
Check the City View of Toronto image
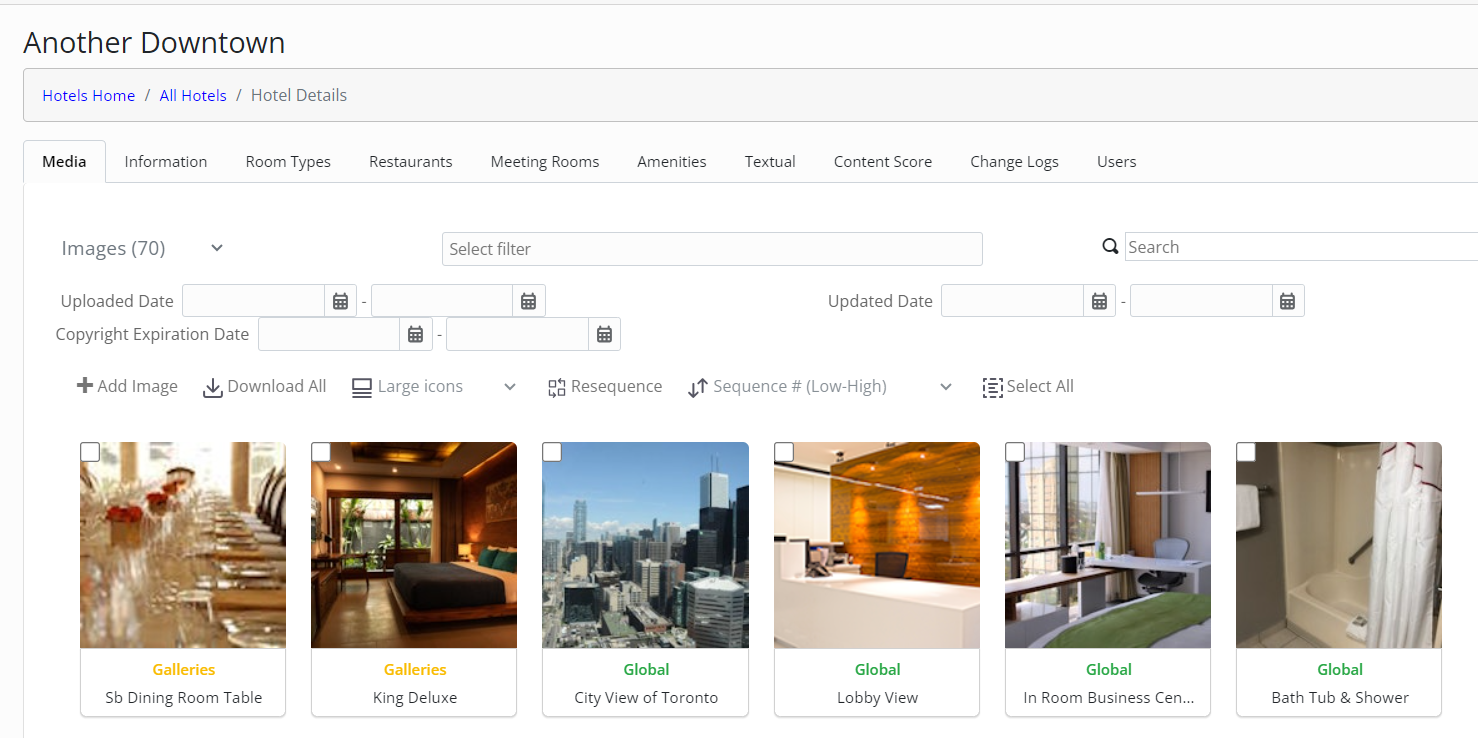552,452
